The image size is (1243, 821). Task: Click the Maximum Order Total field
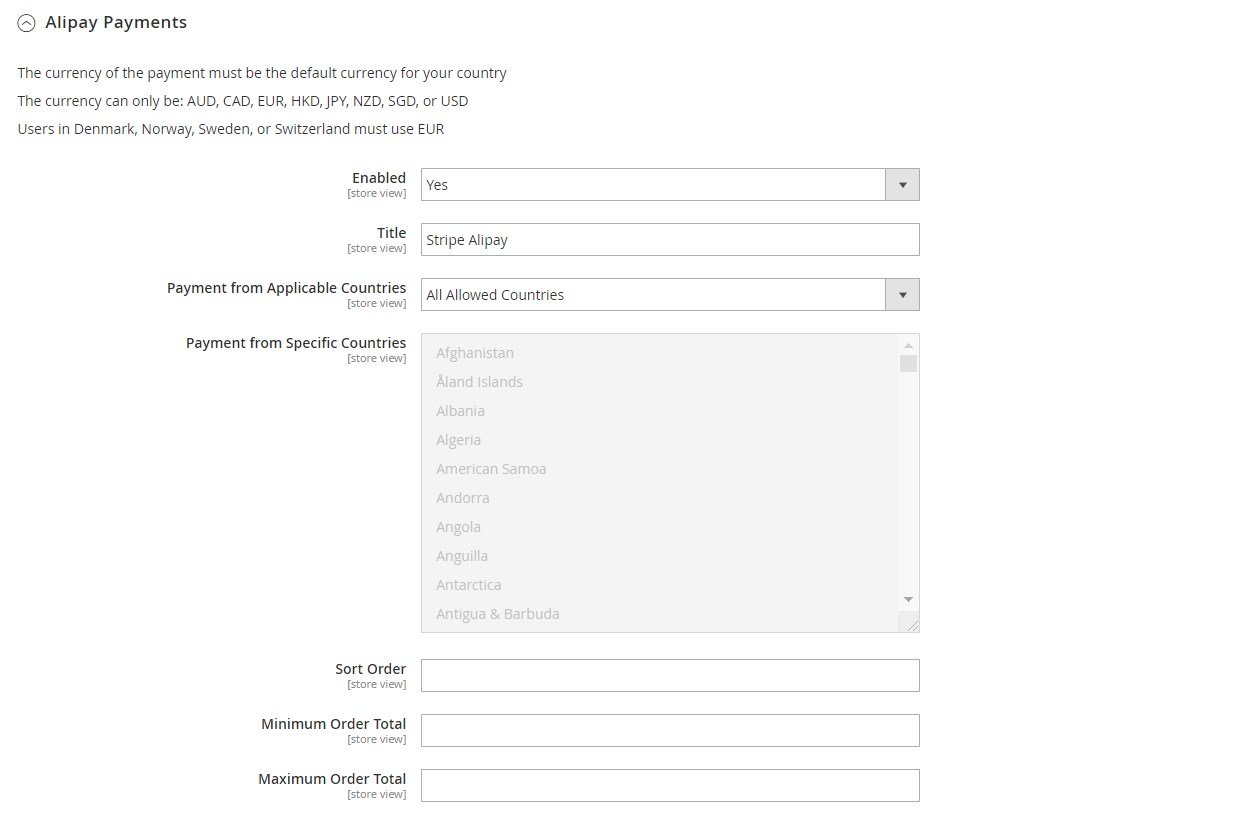point(670,786)
